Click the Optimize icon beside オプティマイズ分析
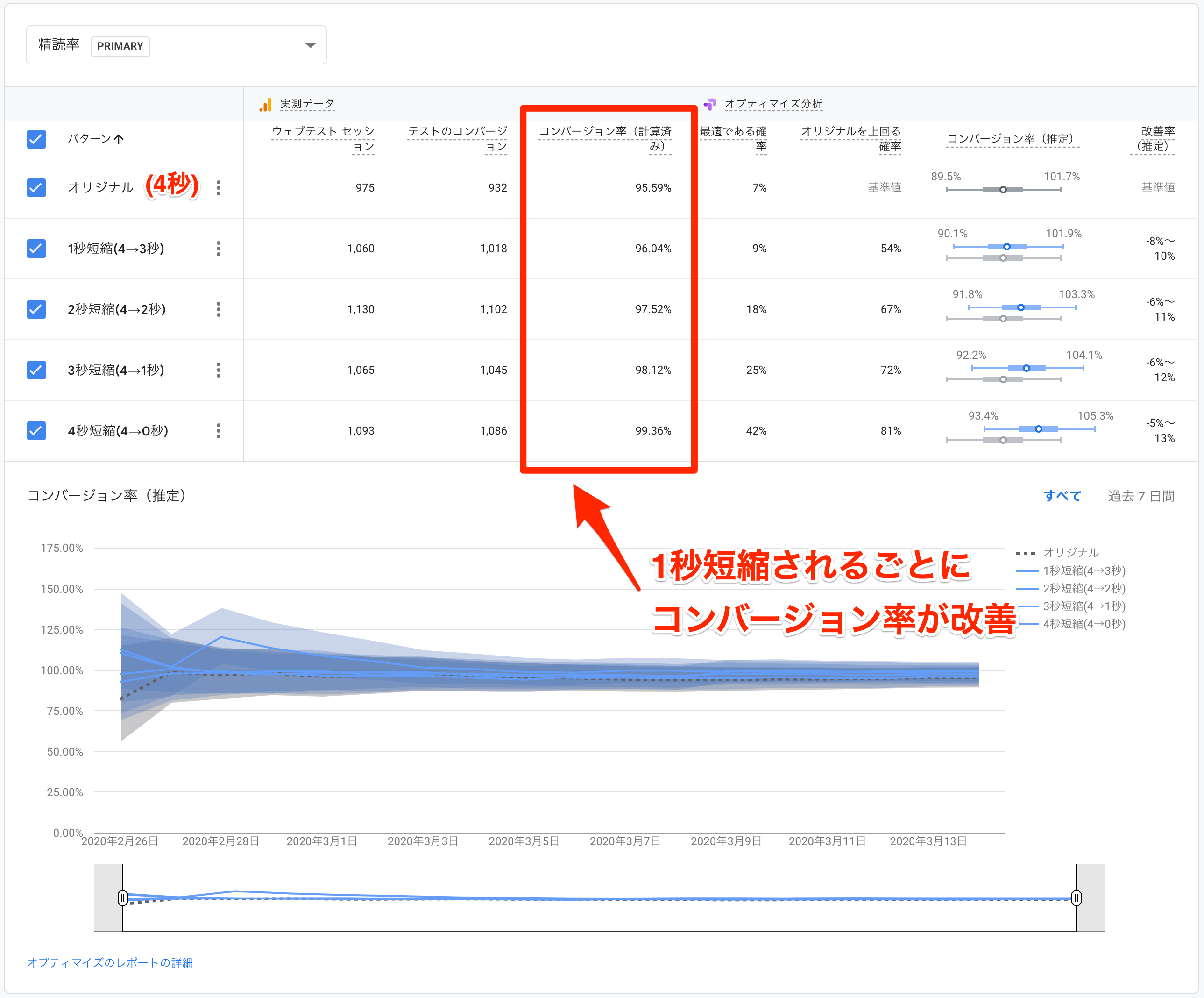Viewport: 1204px width, 998px height. point(710,104)
